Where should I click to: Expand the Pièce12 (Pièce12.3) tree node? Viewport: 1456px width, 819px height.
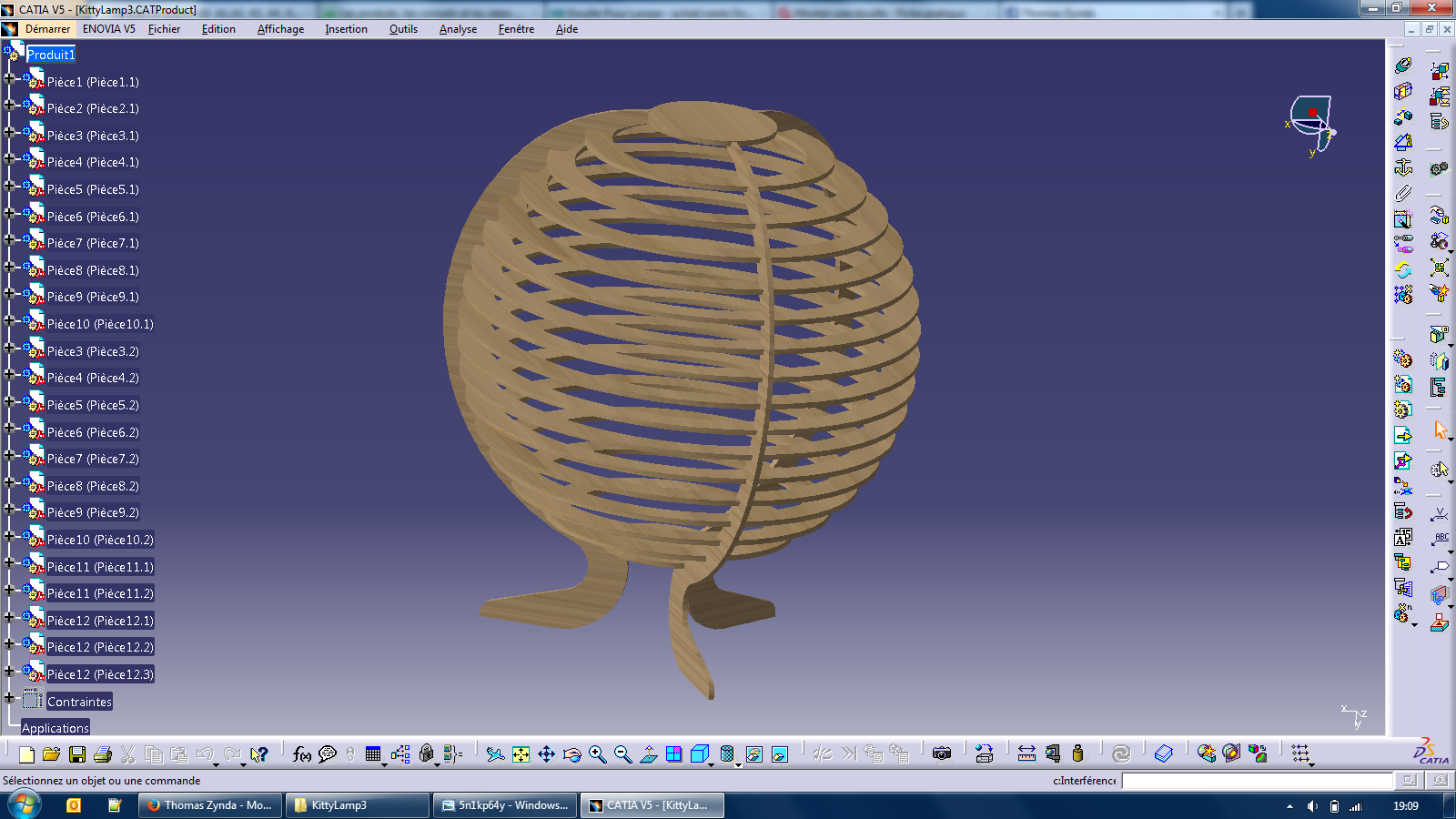(9, 671)
